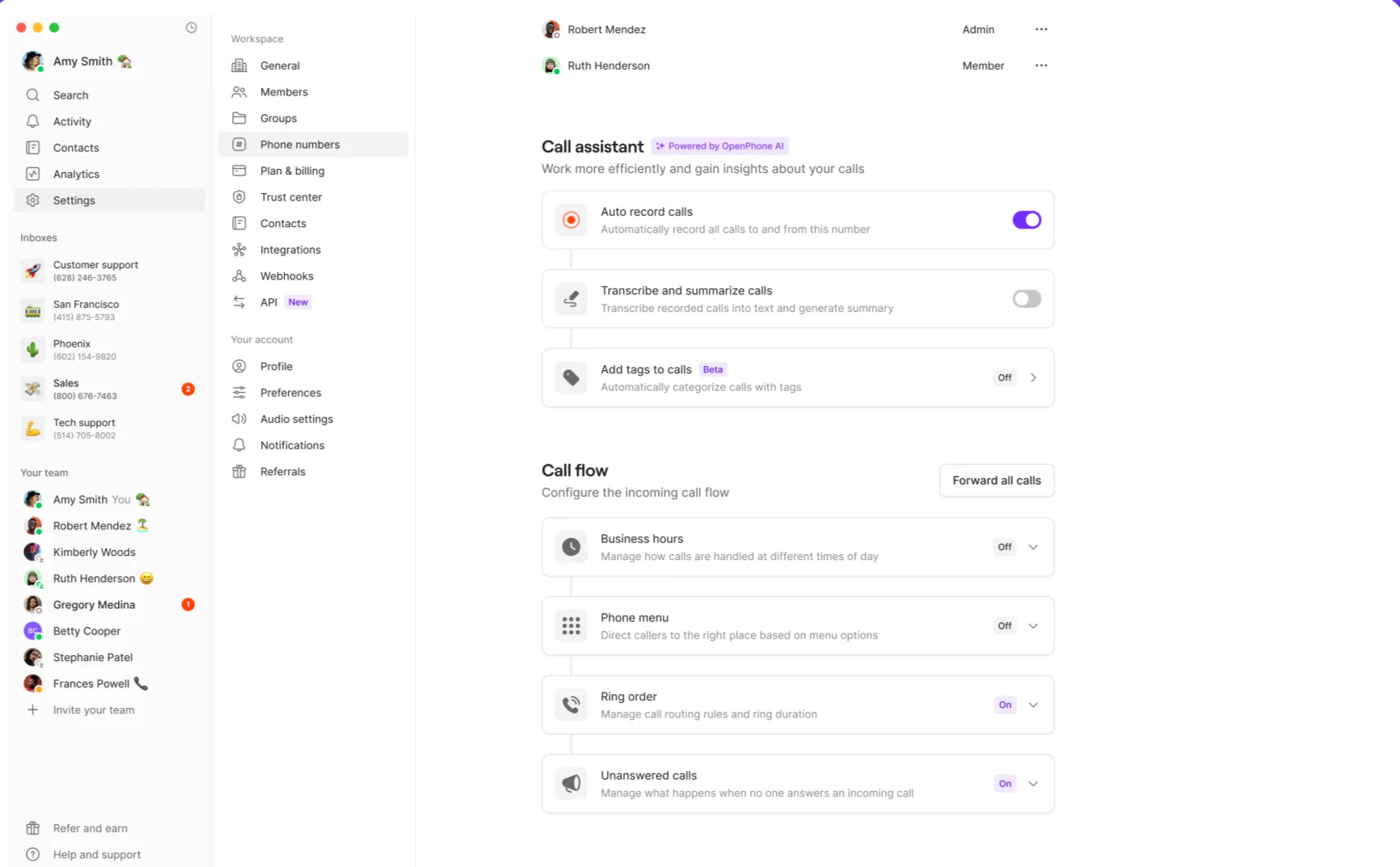The image size is (1400, 867).
Task: Click the clock history icon at top
Action: (x=191, y=27)
